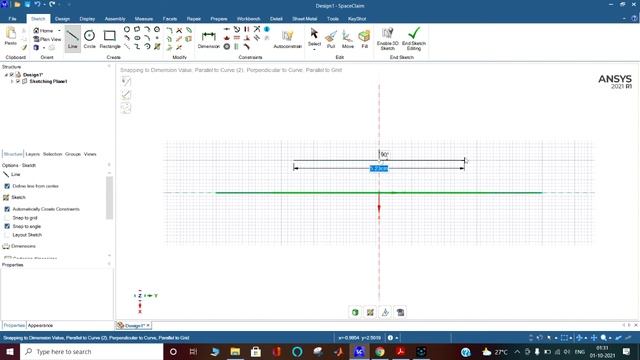Viewport: 640px width, 360px height.
Task: Click Windows Start button
Action: (10, 352)
